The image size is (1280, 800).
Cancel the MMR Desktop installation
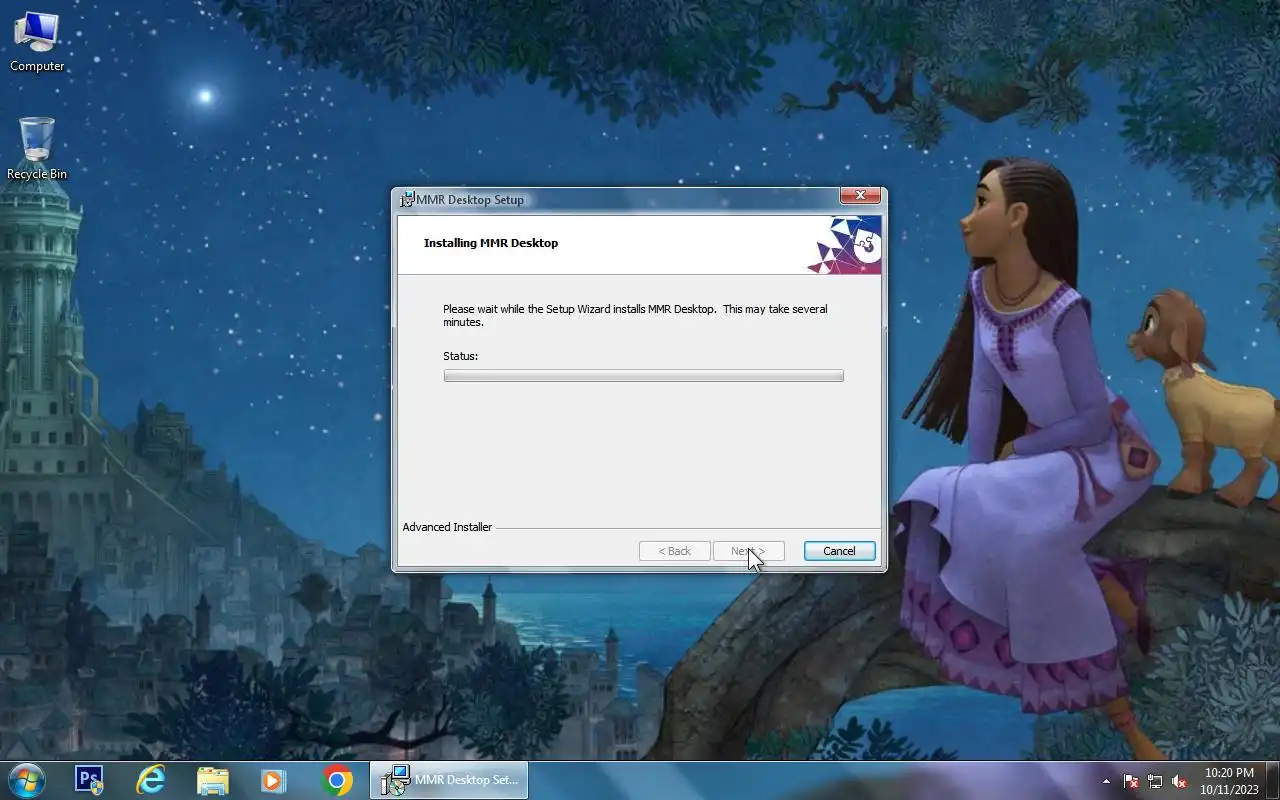coord(839,551)
